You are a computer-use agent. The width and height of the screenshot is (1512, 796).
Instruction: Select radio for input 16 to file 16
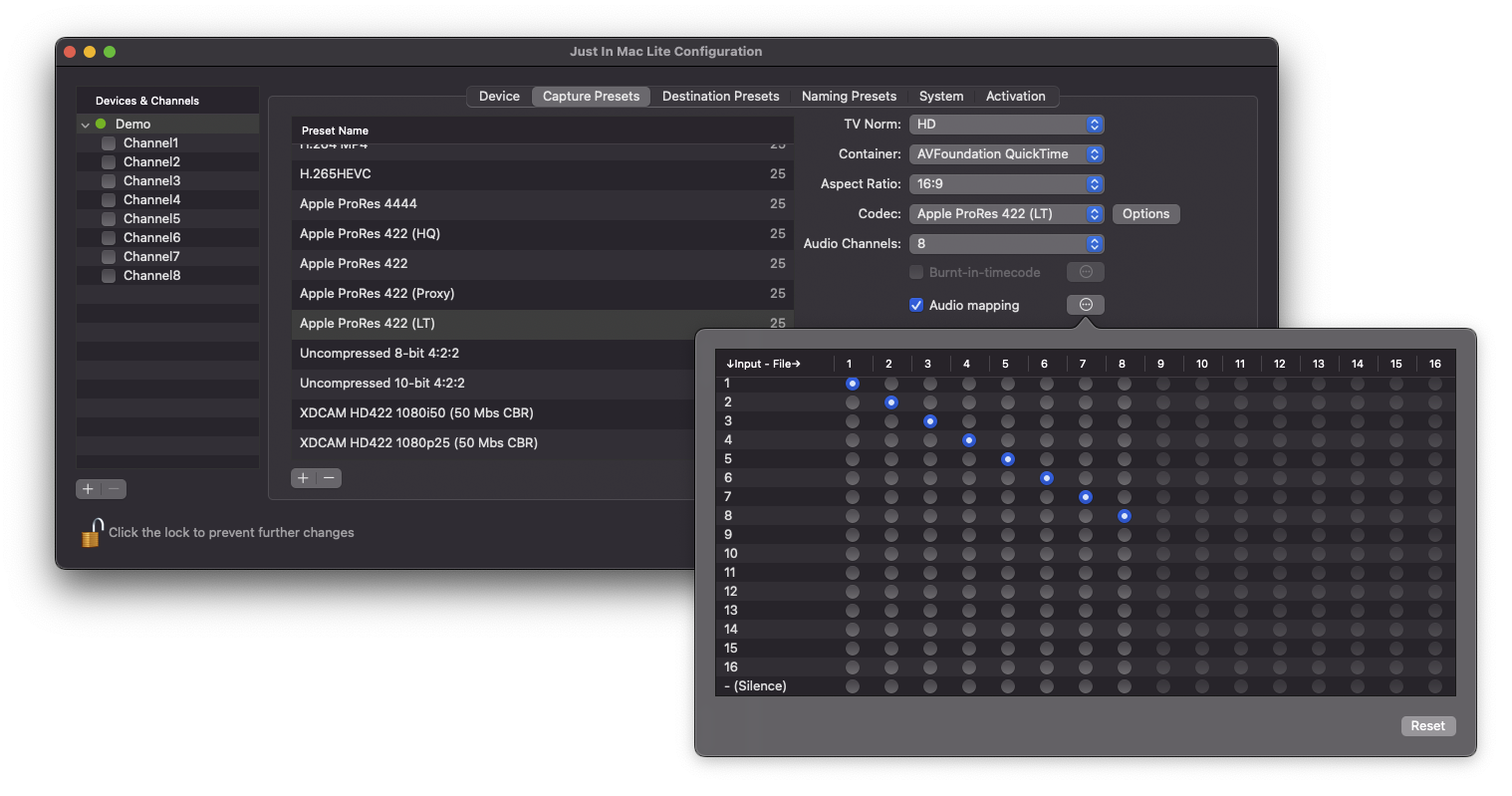(x=1435, y=667)
